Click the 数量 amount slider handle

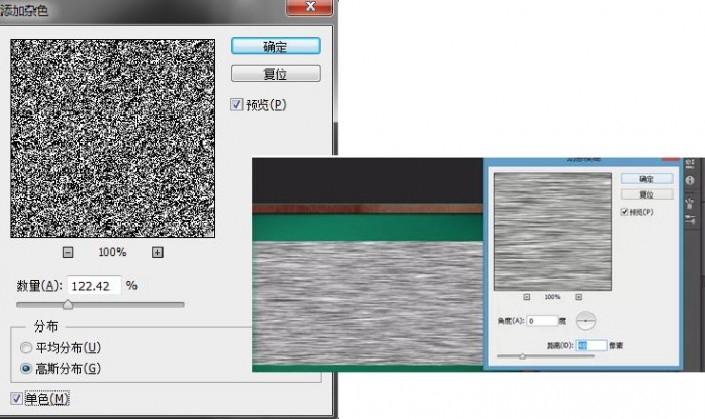[68, 305]
